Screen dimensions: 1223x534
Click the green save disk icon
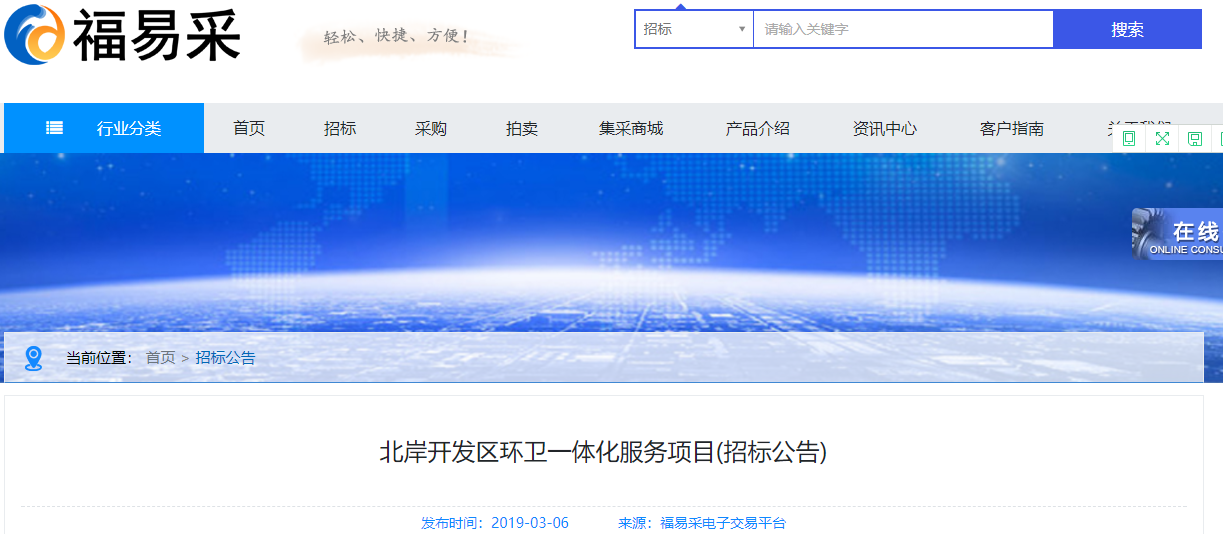(x=1194, y=139)
